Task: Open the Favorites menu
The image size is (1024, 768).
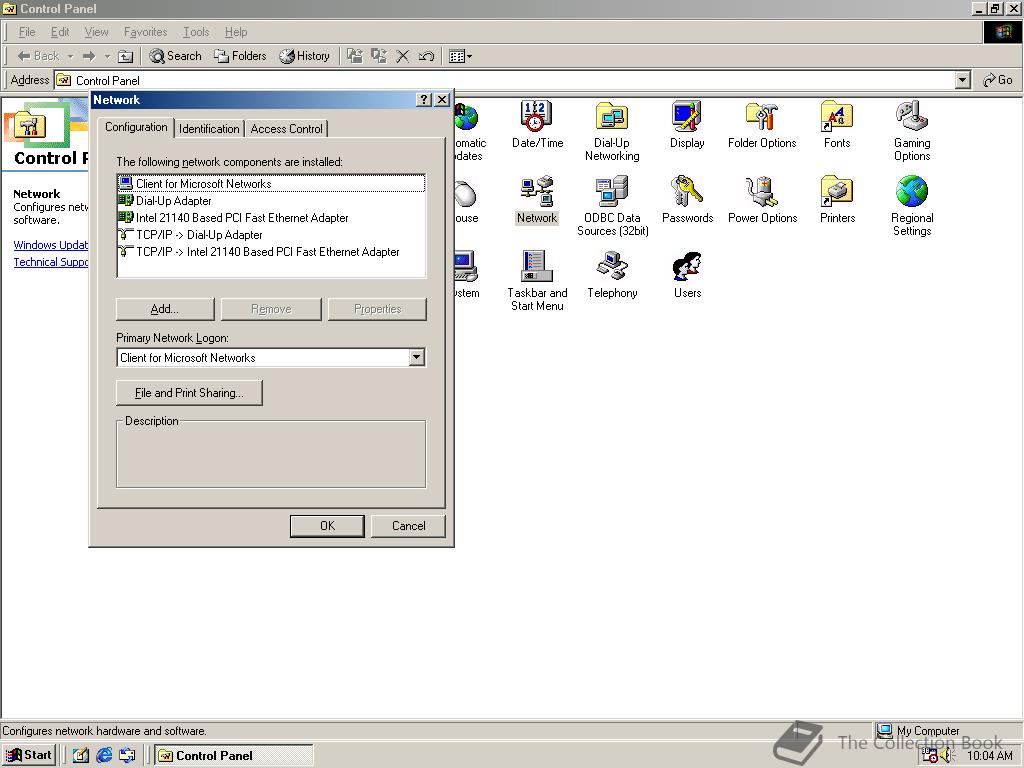Action: (x=145, y=32)
